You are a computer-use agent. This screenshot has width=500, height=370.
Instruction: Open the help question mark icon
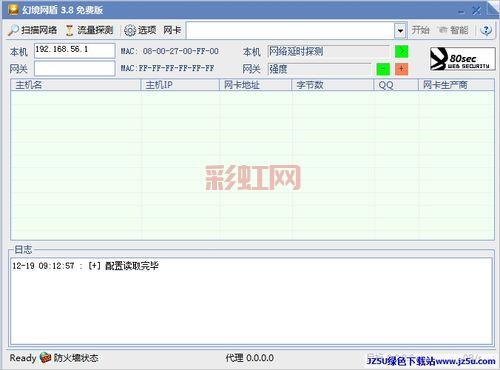point(486,30)
